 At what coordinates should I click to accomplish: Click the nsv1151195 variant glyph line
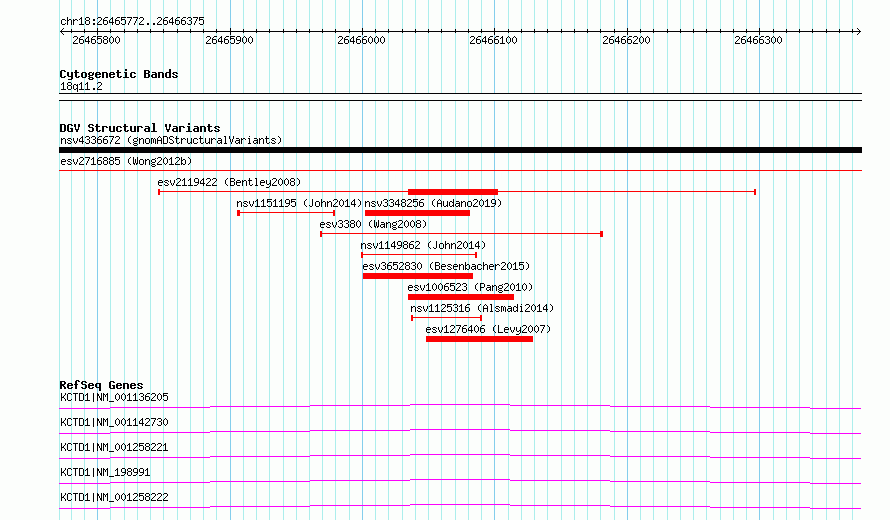[x=286, y=213]
